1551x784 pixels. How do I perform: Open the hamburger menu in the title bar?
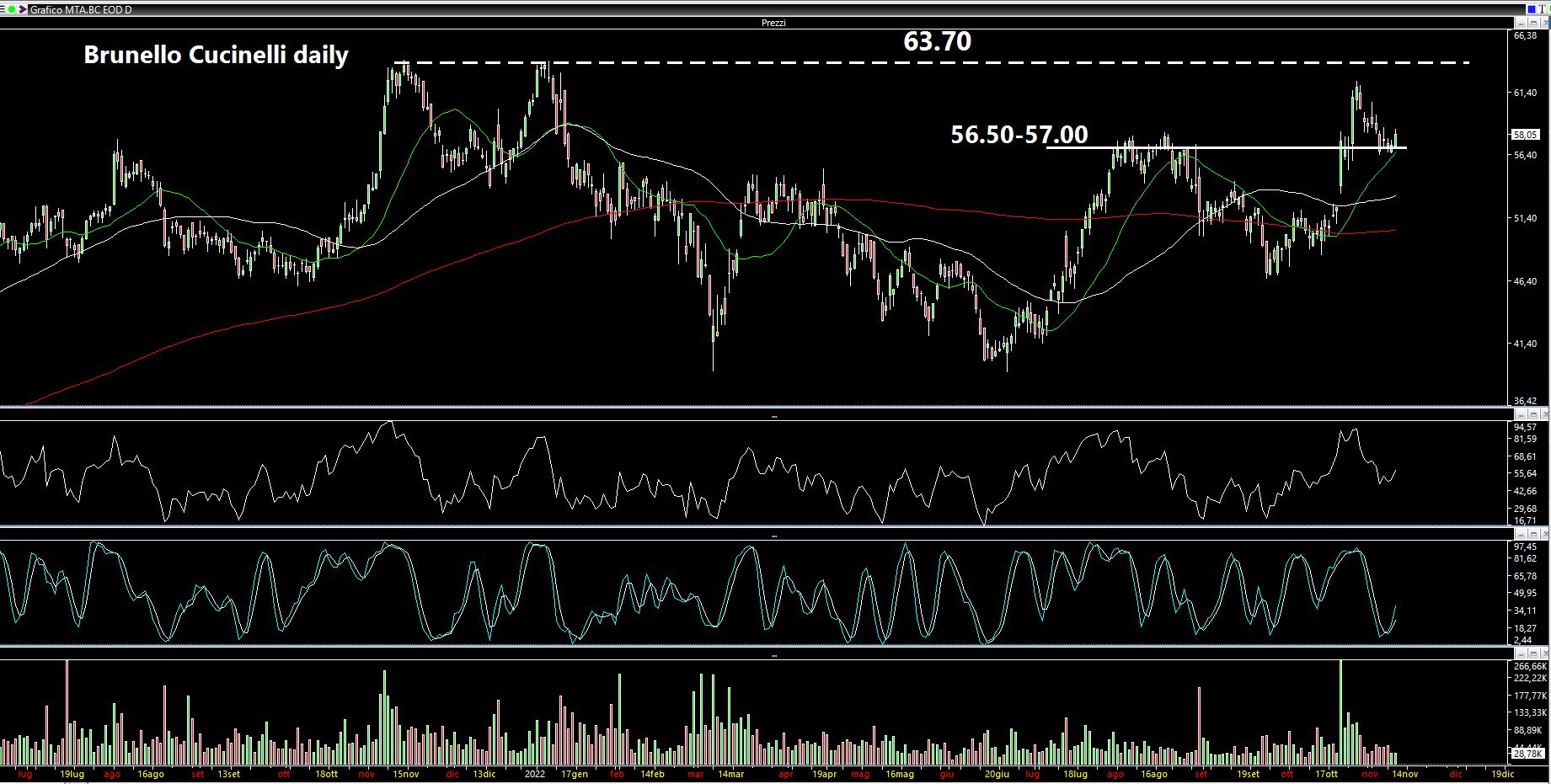3,9
